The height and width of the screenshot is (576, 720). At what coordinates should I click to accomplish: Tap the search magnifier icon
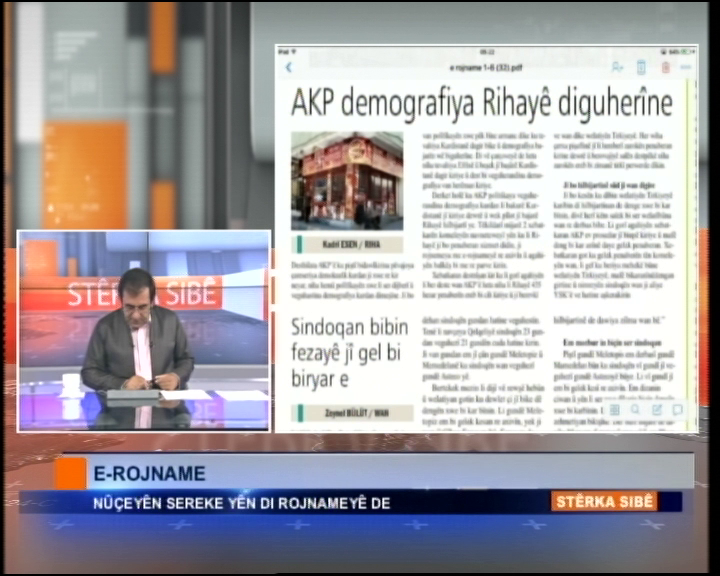[x=636, y=409]
